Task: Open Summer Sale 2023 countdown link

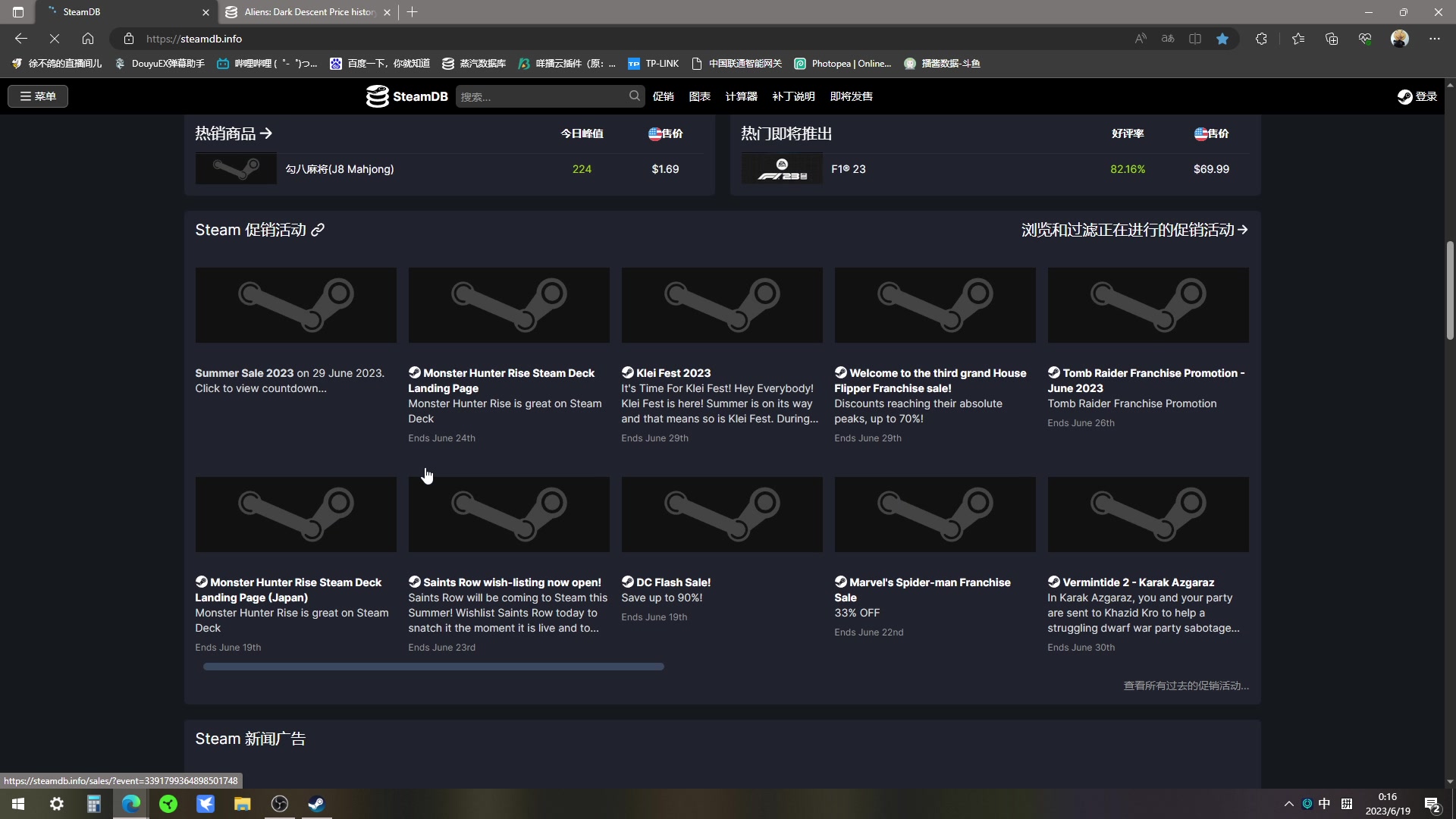Action: click(290, 380)
